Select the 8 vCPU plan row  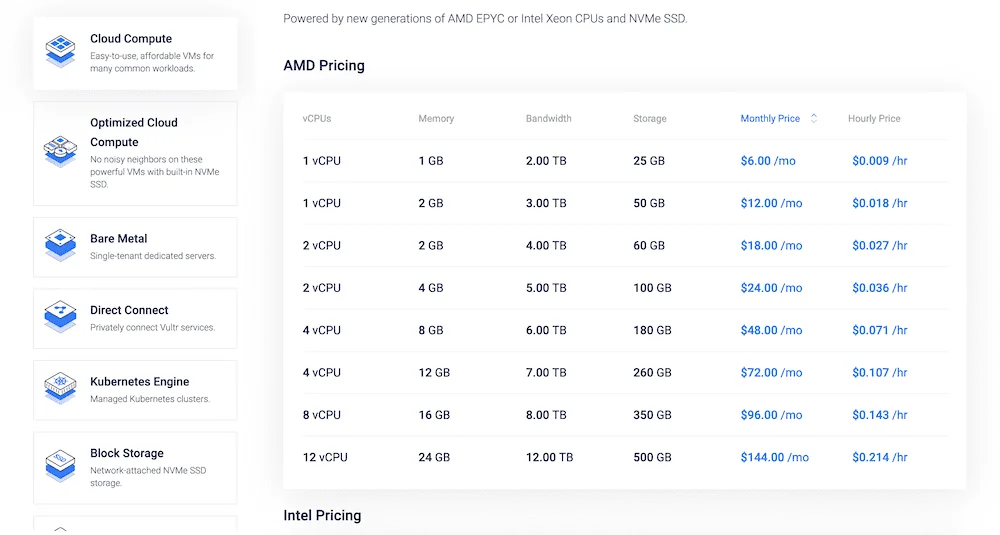(322, 415)
